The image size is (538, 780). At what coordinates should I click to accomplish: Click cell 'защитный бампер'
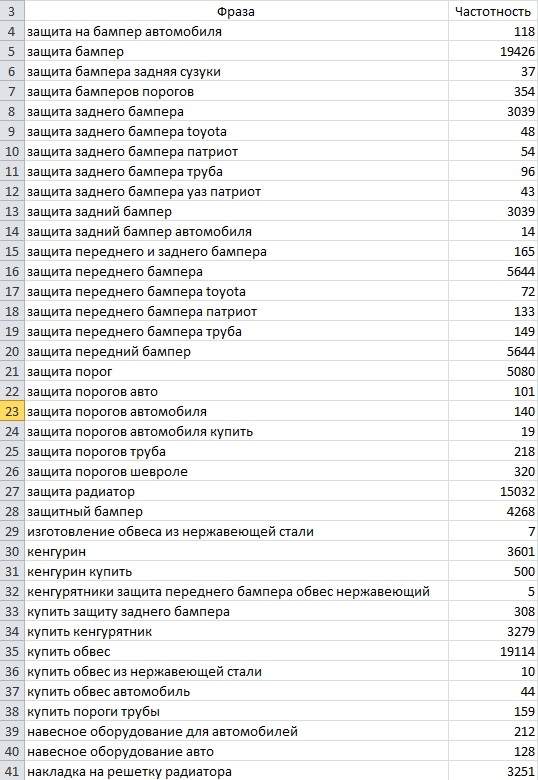point(236,511)
